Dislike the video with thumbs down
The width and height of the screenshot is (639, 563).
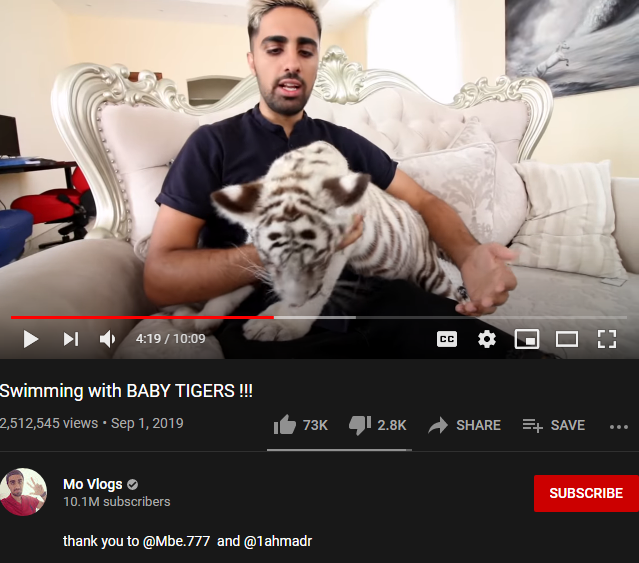[377, 425]
